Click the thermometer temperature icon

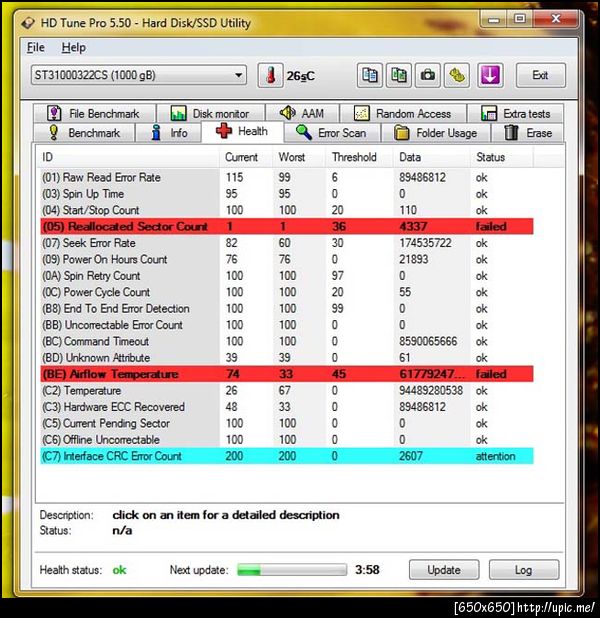(270, 75)
